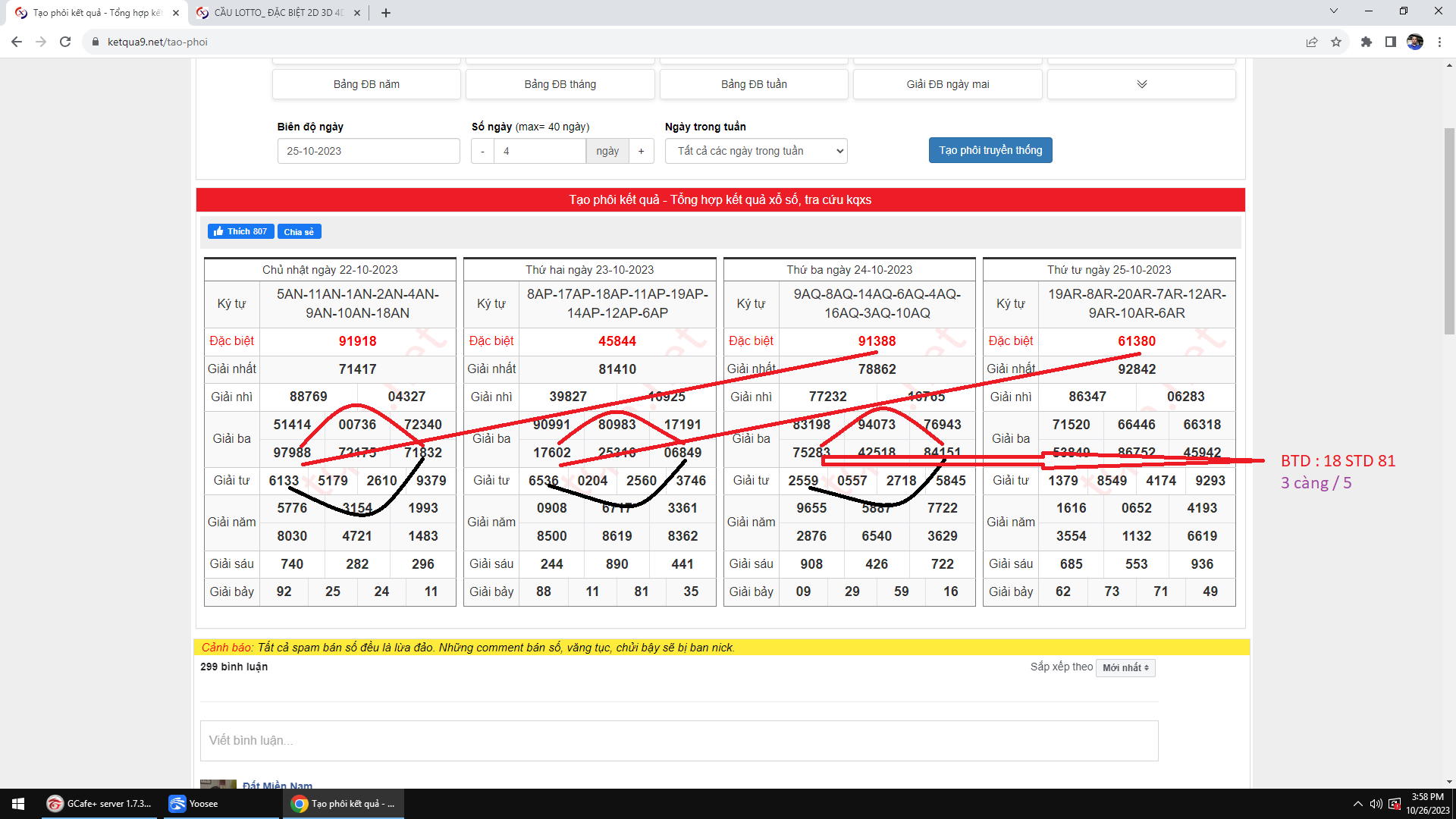This screenshot has width=1456, height=819.
Task: Click the Chia sẻ share button
Action: coord(299,231)
